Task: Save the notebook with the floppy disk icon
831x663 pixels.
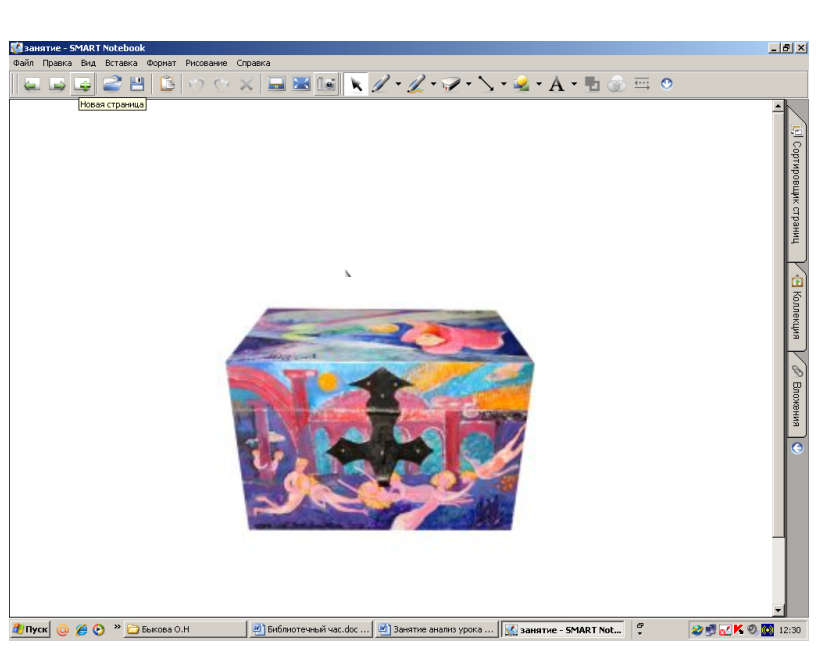Action: click(x=137, y=84)
